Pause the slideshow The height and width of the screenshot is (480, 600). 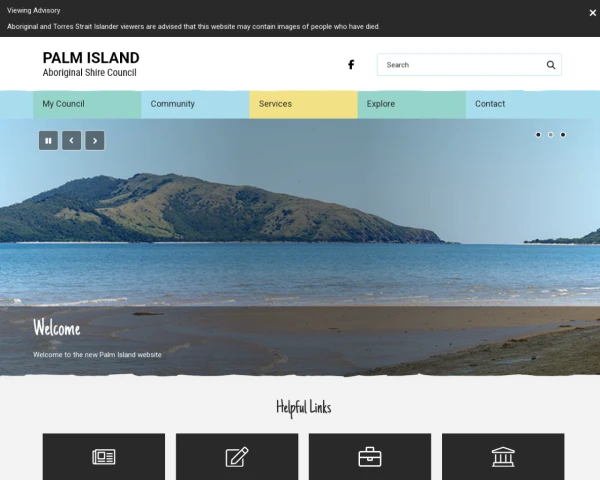tap(48, 141)
